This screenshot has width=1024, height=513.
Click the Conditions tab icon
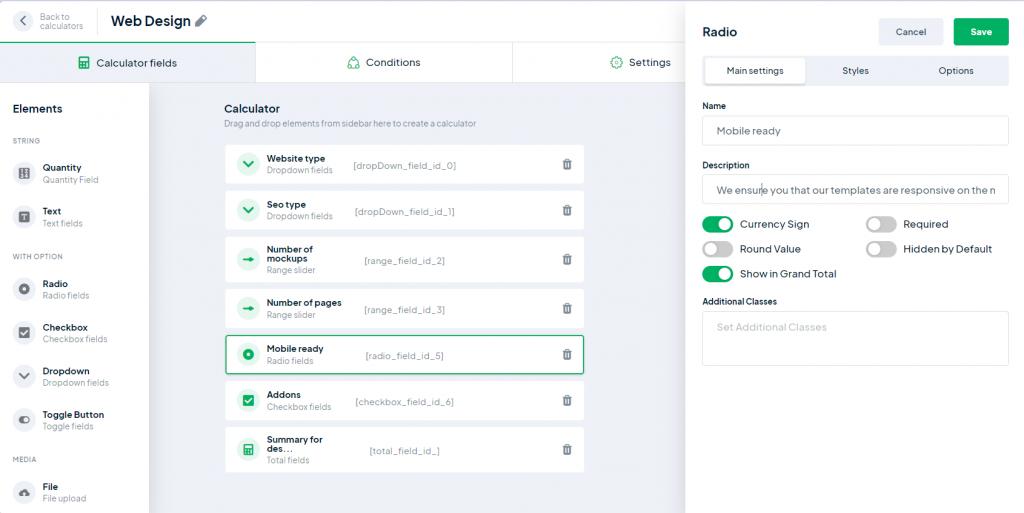[x=353, y=63]
